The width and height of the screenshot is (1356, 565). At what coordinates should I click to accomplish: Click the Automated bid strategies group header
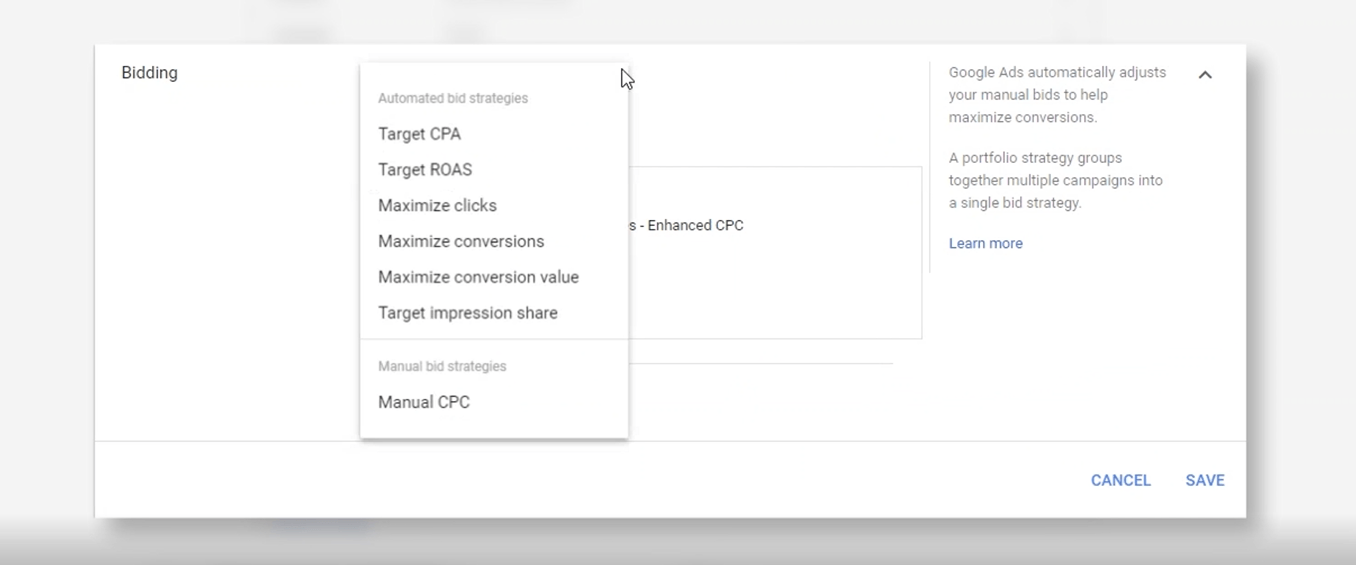tap(453, 98)
